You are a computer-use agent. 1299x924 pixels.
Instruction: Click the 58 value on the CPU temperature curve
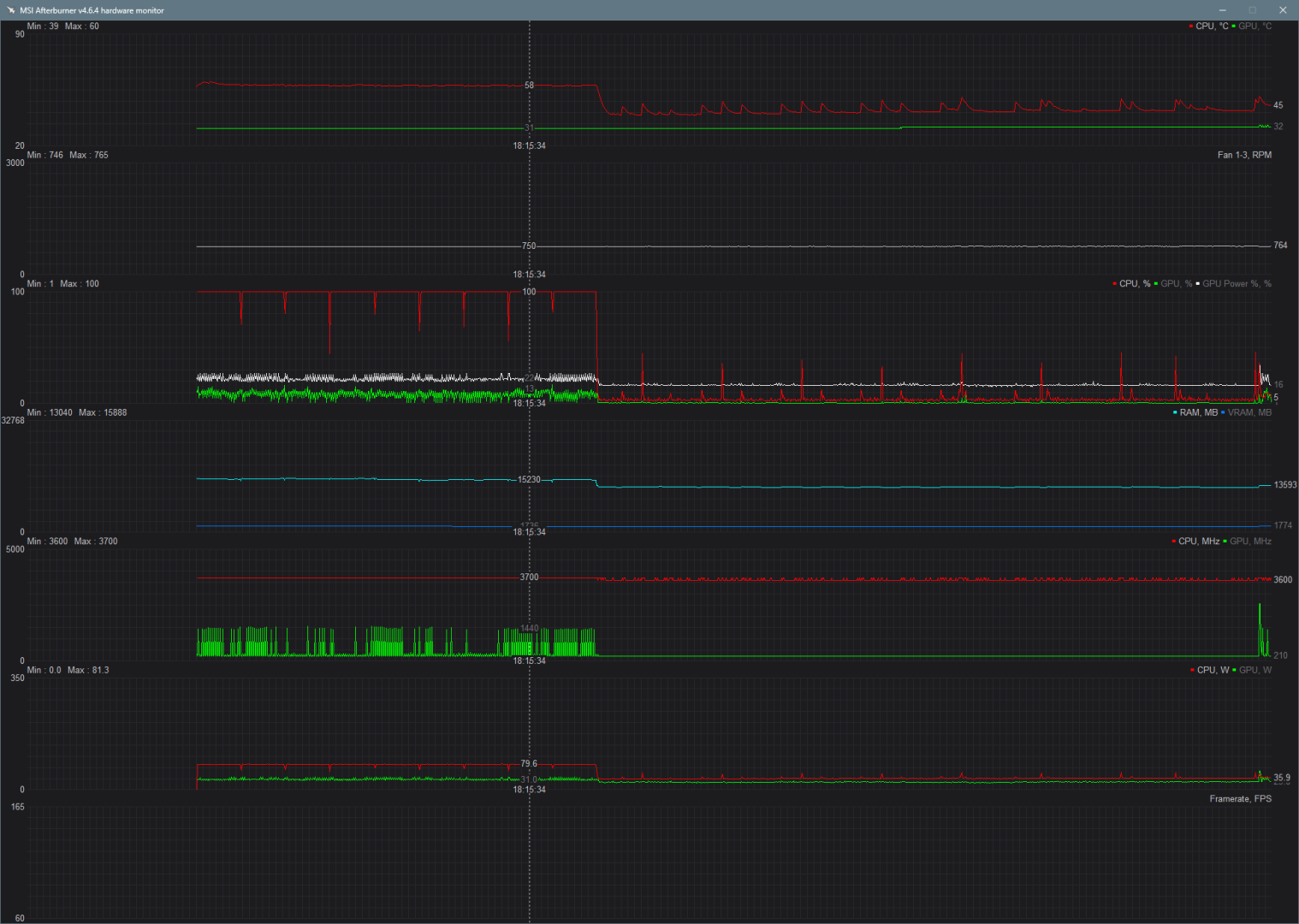[x=529, y=86]
